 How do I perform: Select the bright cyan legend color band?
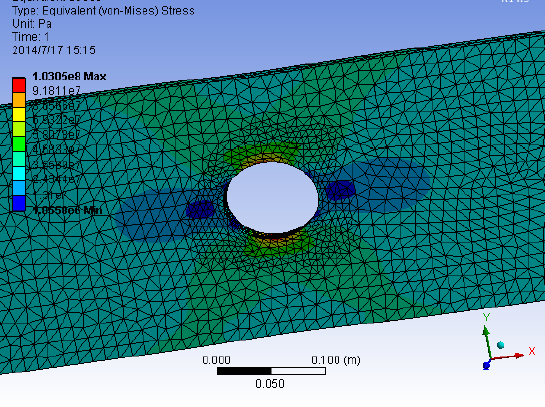point(19,174)
